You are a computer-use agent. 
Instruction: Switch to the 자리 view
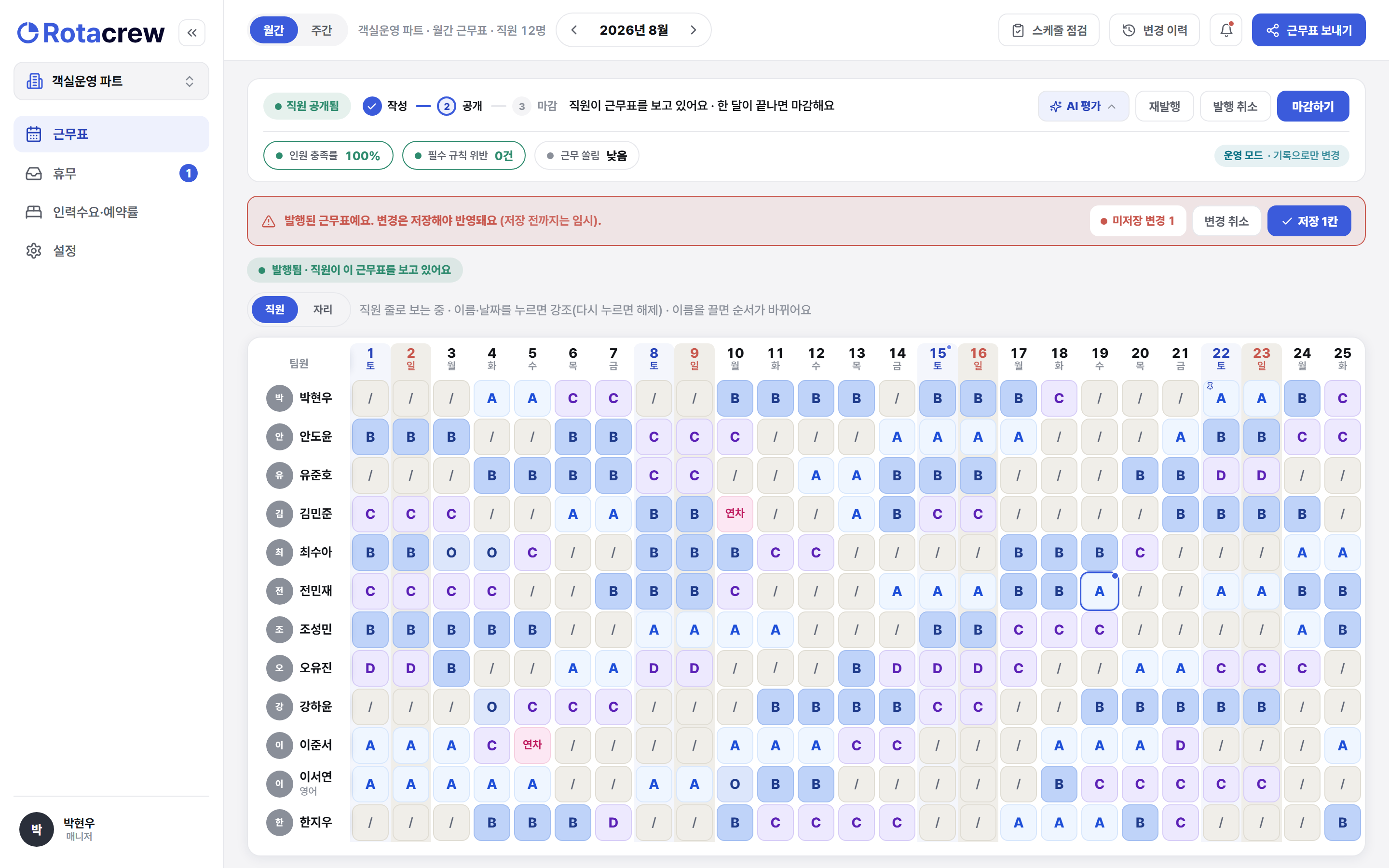(x=323, y=310)
